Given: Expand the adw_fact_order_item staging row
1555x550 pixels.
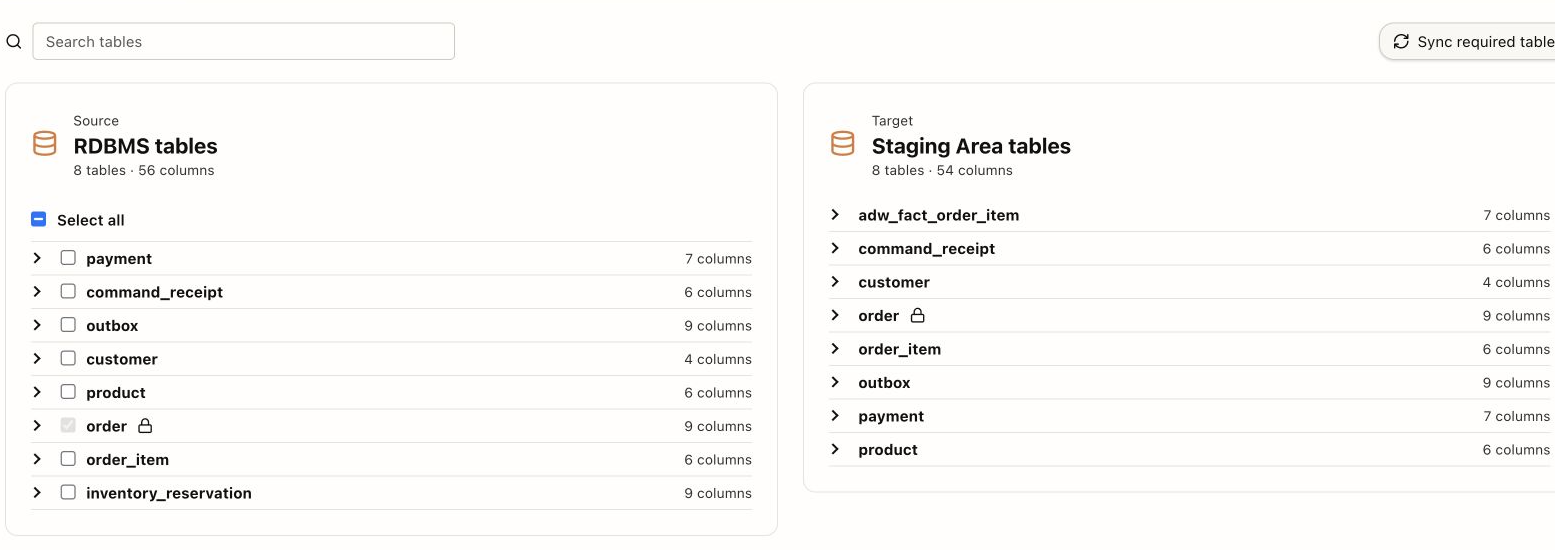Looking at the screenshot, I should [835, 215].
